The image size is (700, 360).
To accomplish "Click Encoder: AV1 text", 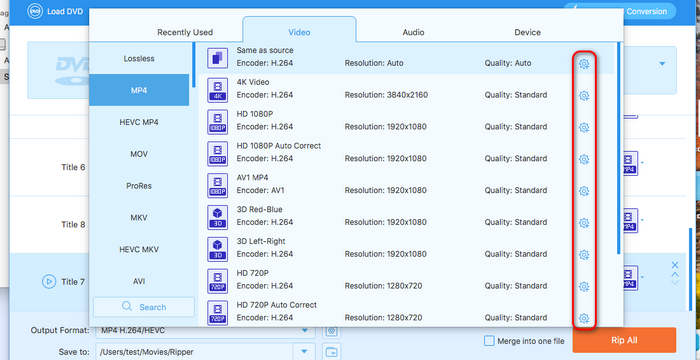I will coord(260,190).
